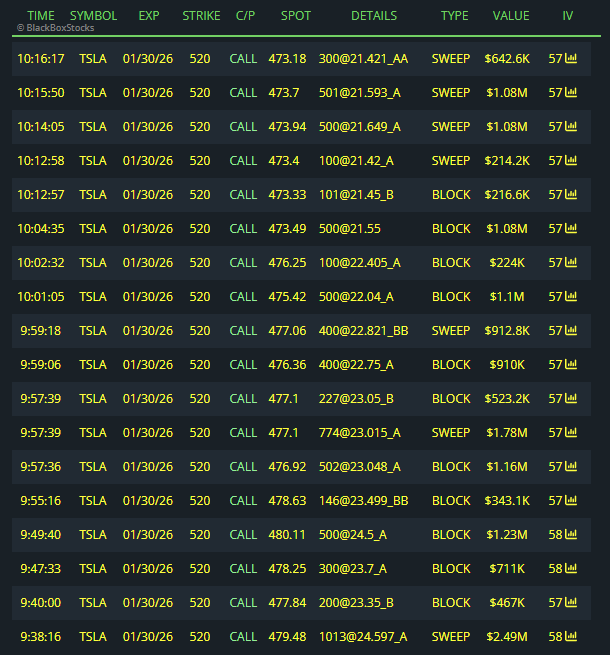Screen dimensions: 610x655
Task: Click the $1.1M value cell
Action: (507, 297)
